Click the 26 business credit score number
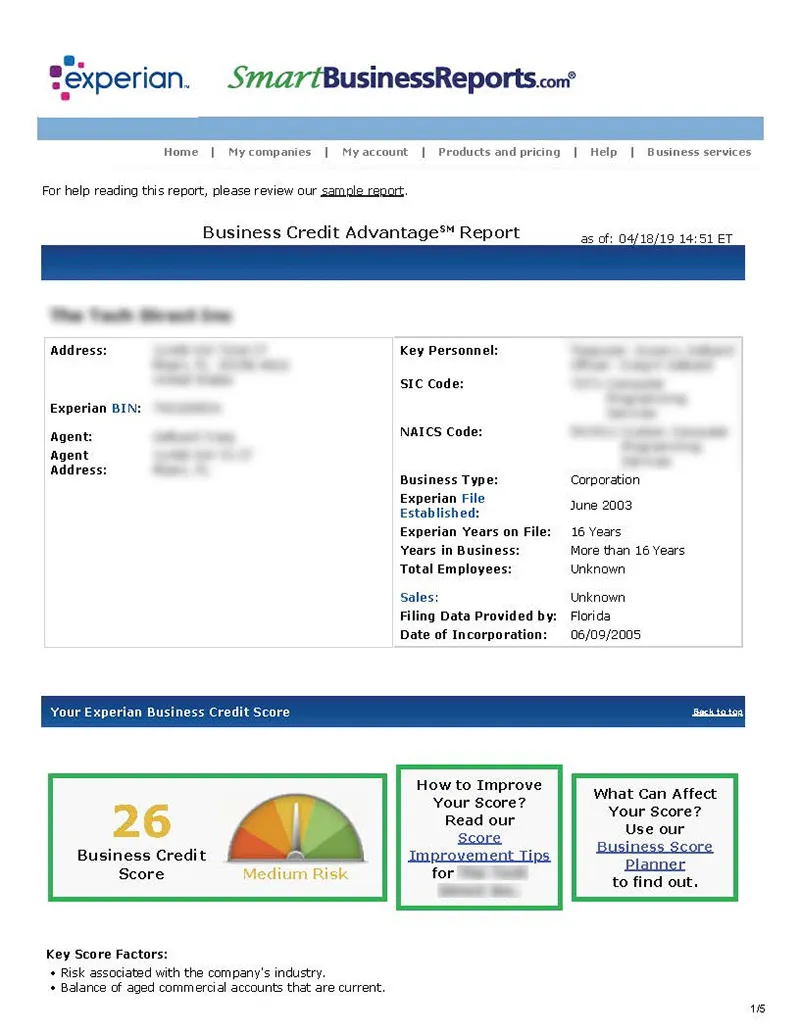The height and width of the screenshot is (1035, 800). (x=142, y=821)
